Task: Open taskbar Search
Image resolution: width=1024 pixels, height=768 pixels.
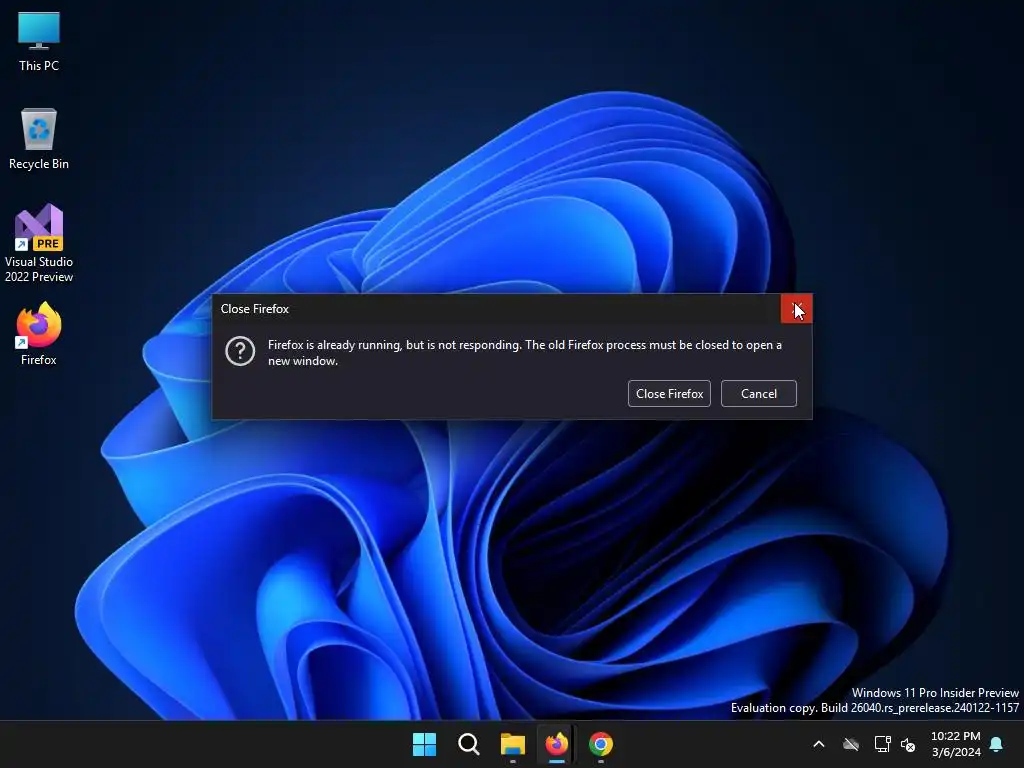Action: pyautogui.click(x=469, y=744)
